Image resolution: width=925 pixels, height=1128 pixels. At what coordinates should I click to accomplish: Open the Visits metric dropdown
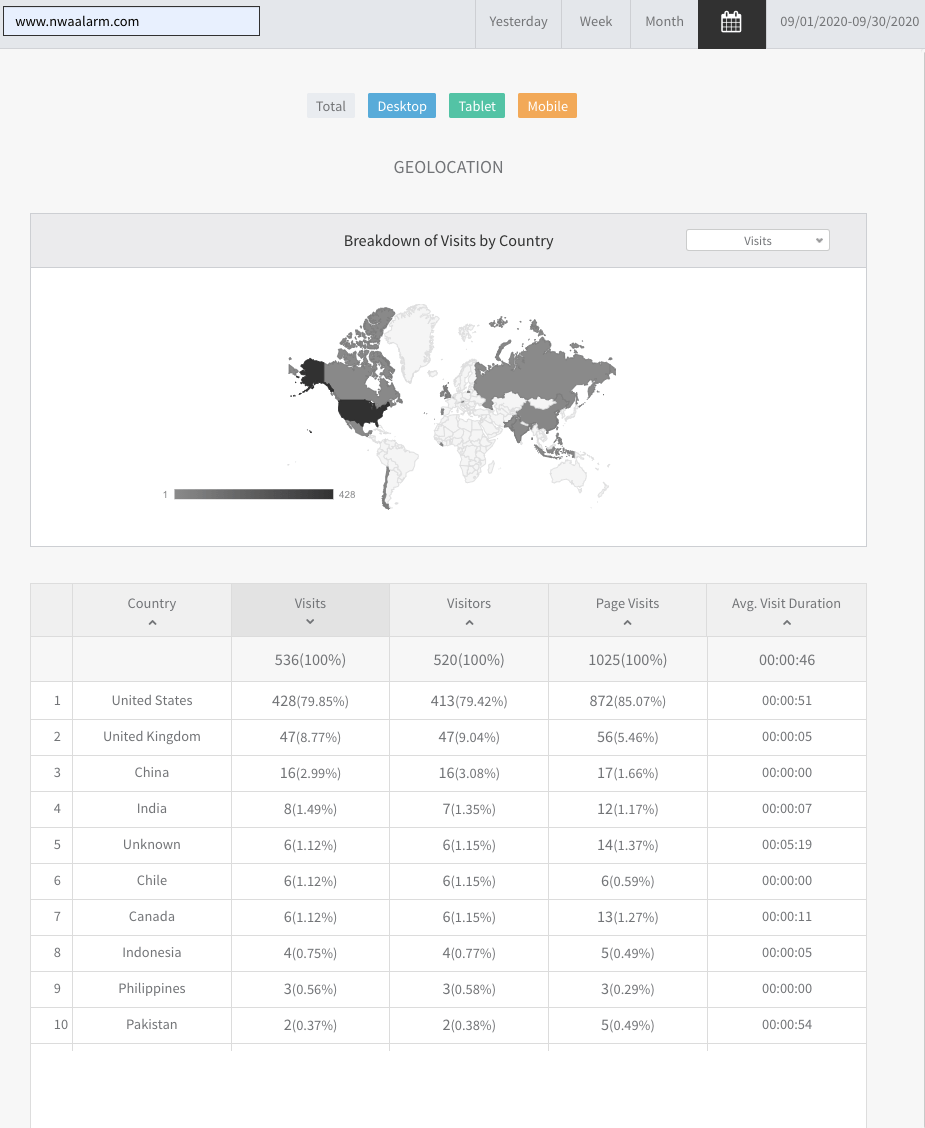pos(757,240)
